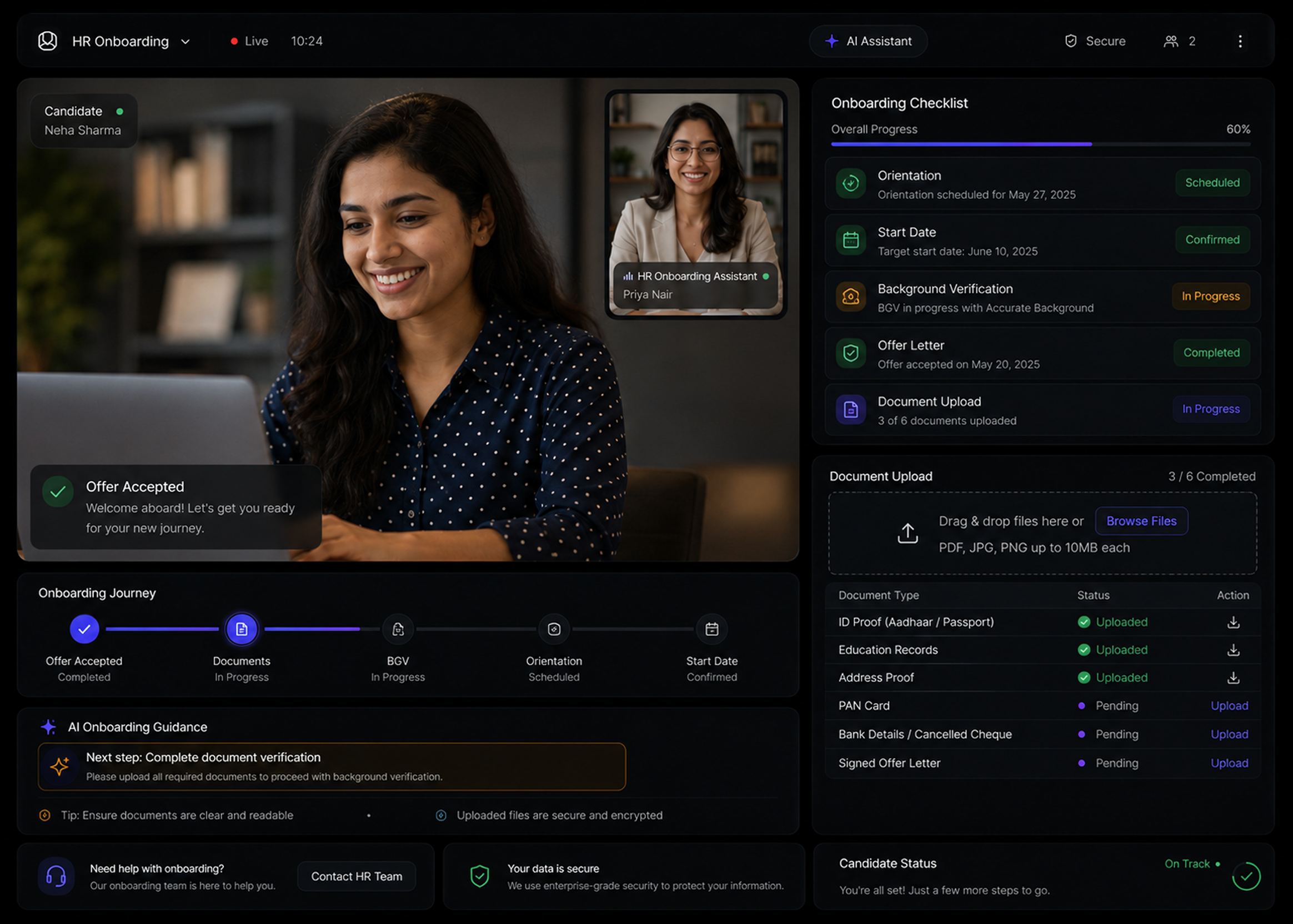Click the Uploaded status for ID Proof
The height and width of the screenshot is (924, 1293).
(x=1112, y=622)
